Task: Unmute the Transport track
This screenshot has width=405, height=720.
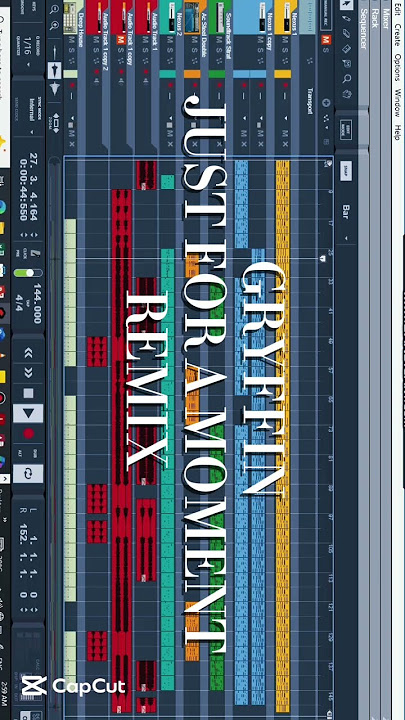Action: 326,39
